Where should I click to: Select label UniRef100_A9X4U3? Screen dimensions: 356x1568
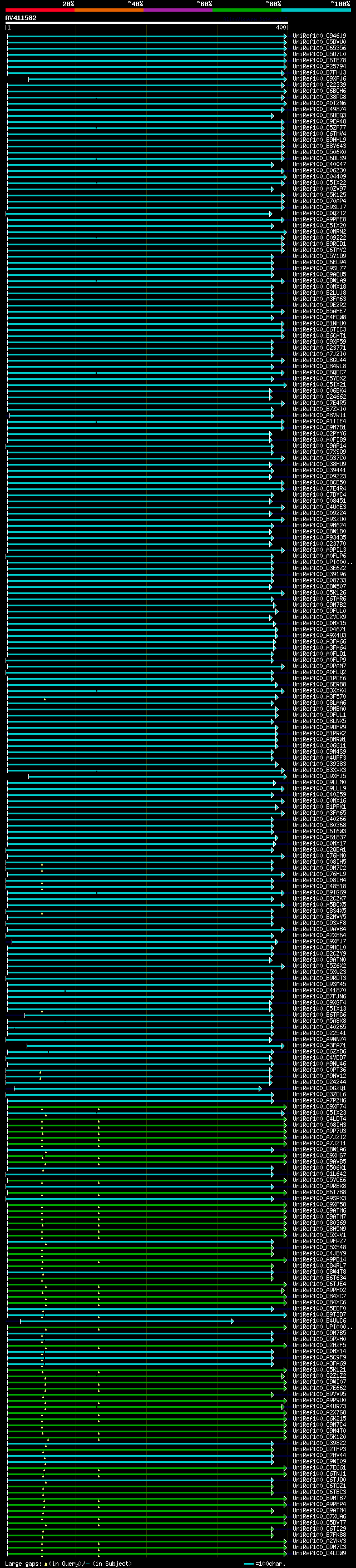pos(319,635)
